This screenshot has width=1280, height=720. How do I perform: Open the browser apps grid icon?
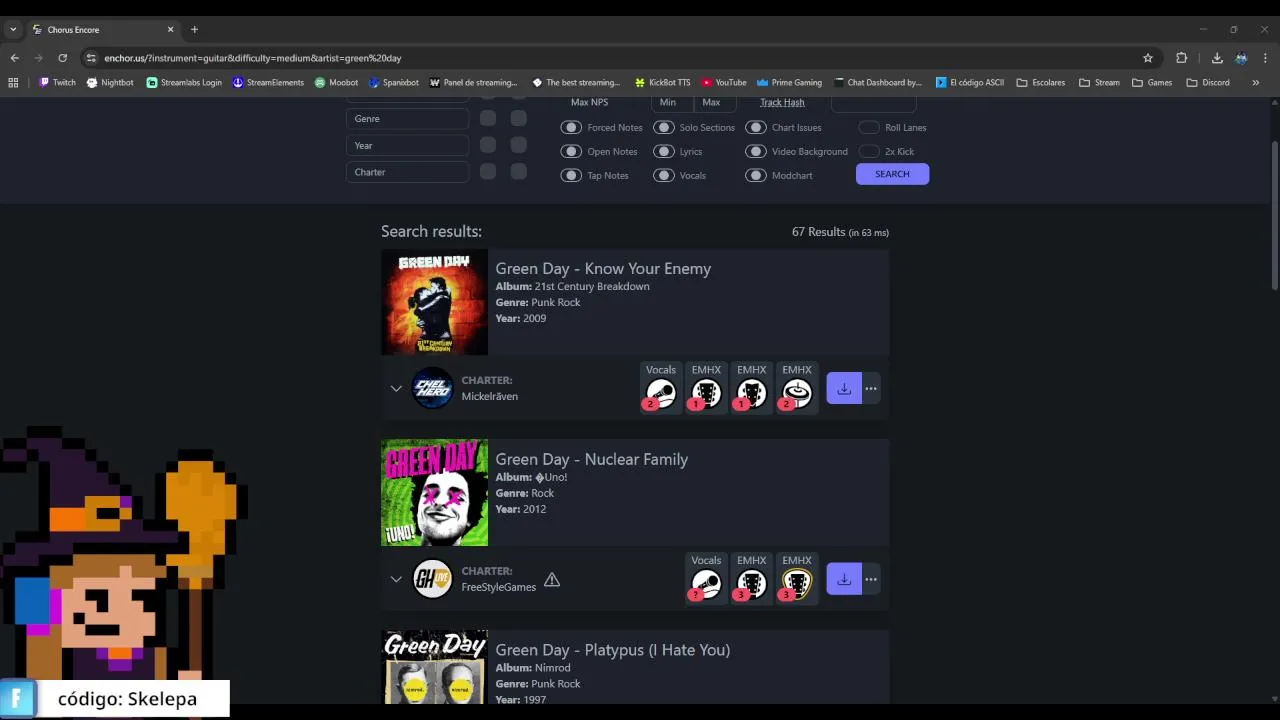(13, 82)
